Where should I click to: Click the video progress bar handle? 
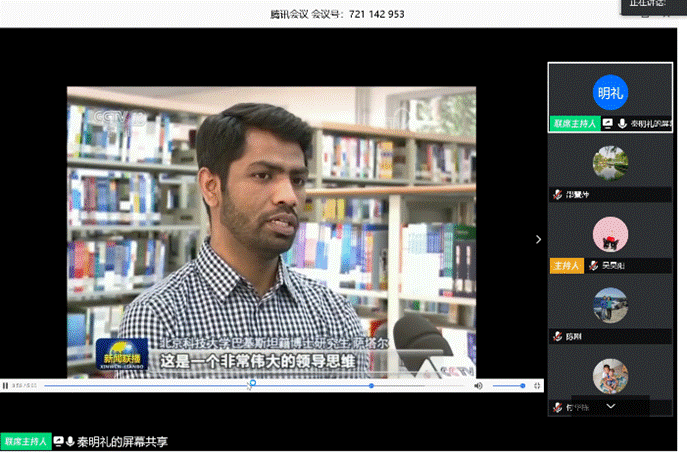click(252, 384)
